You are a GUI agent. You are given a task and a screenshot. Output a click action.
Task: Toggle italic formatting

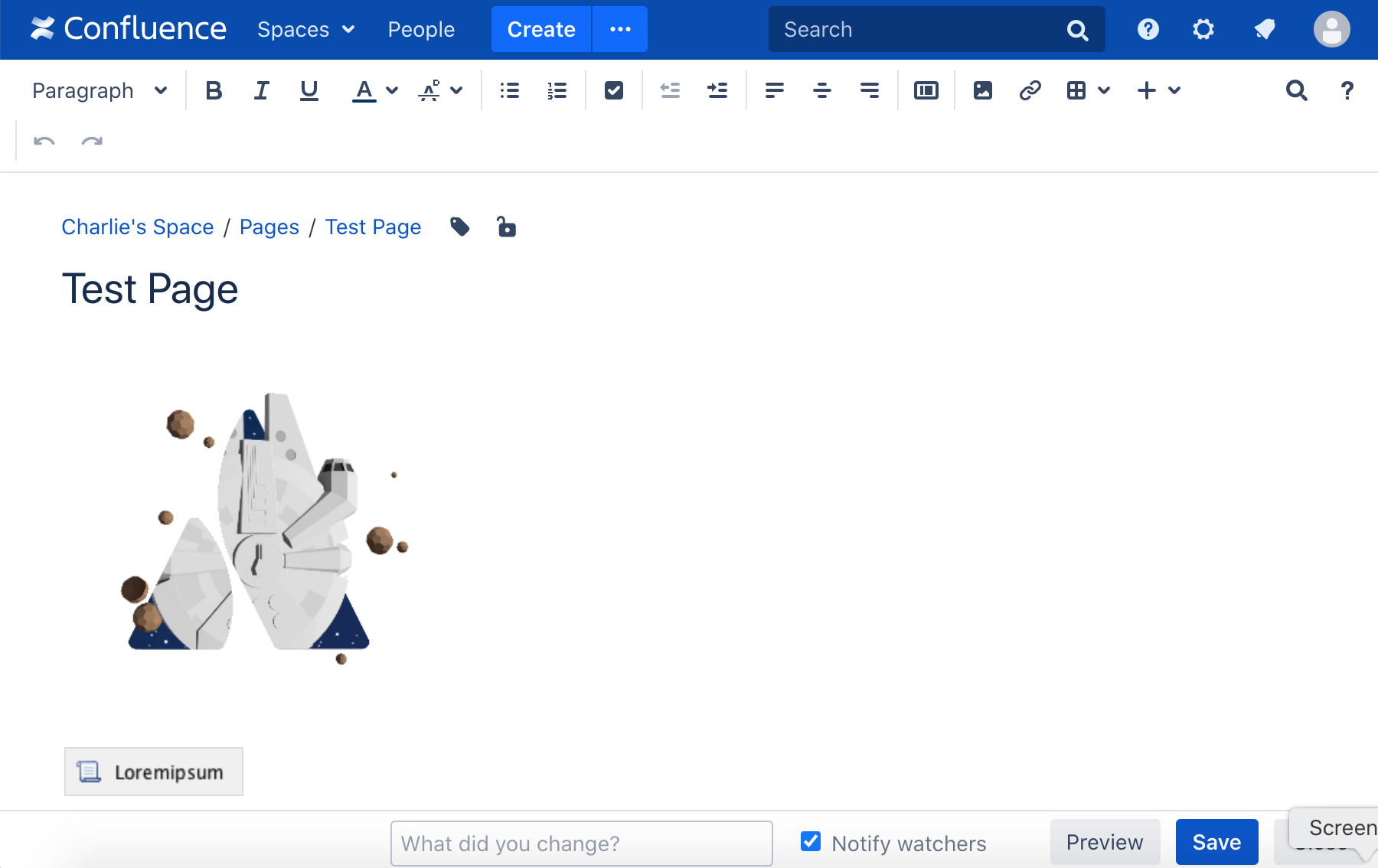262,90
